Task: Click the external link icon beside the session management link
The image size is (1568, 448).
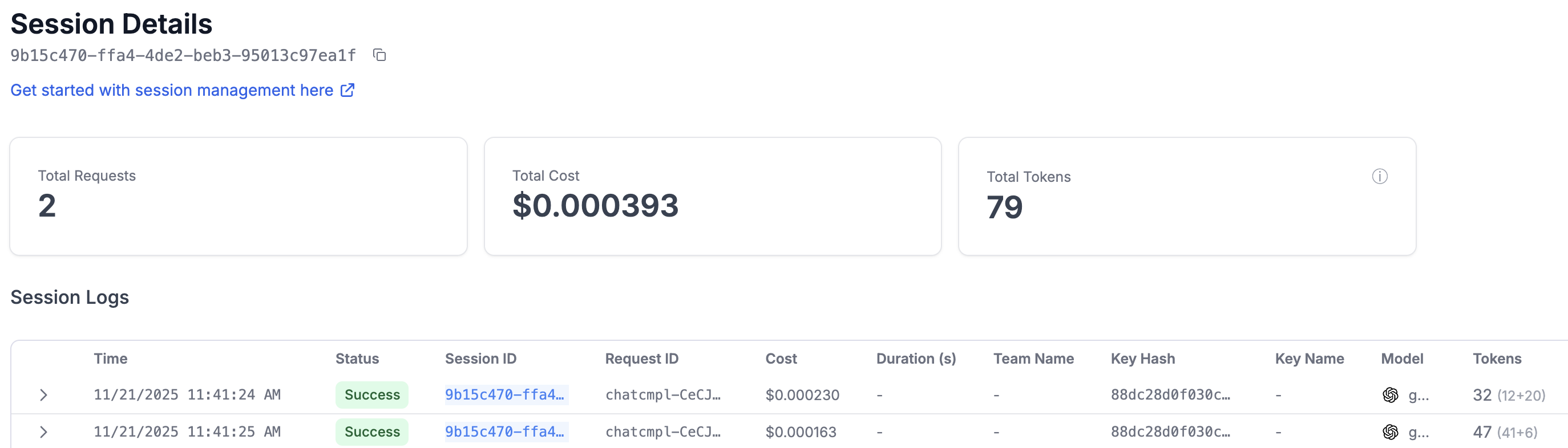Action: [347, 91]
